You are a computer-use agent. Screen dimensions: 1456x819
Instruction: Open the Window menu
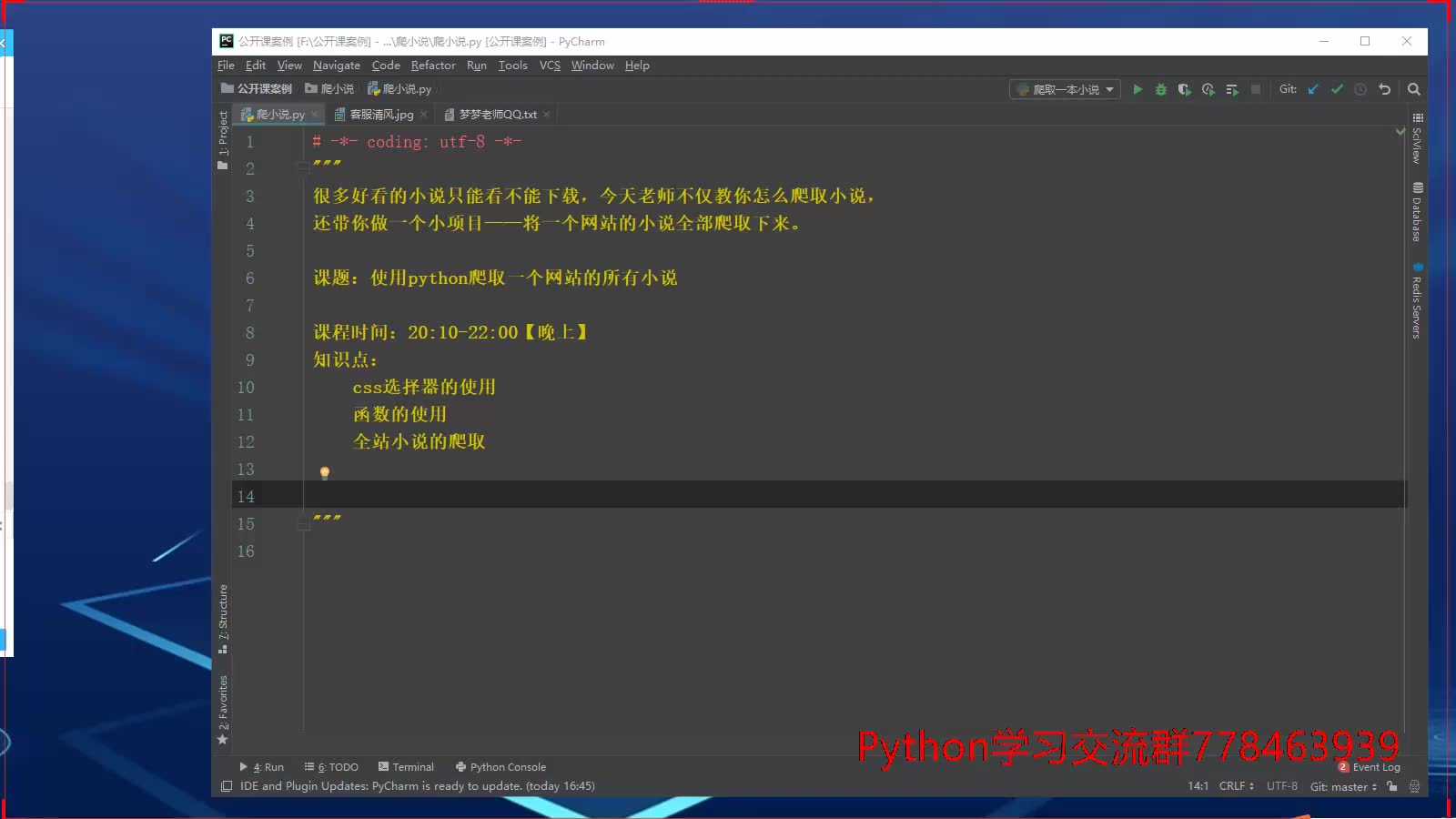(592, 66)
